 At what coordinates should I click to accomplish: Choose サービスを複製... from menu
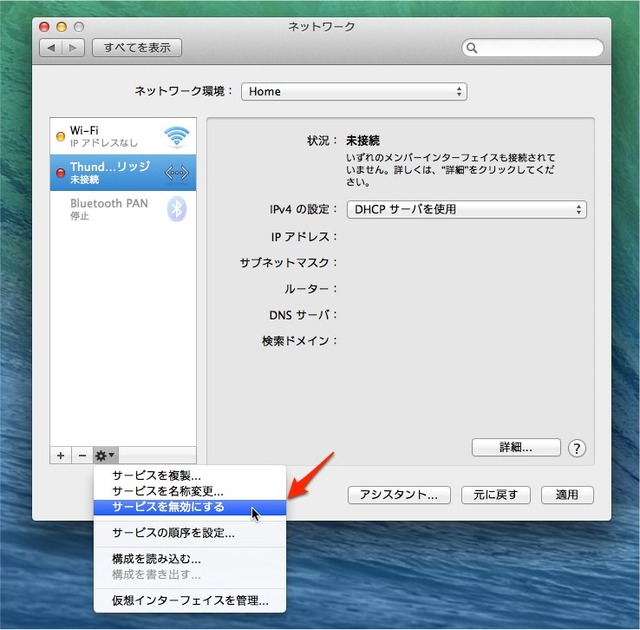click(x=190, y=476)
